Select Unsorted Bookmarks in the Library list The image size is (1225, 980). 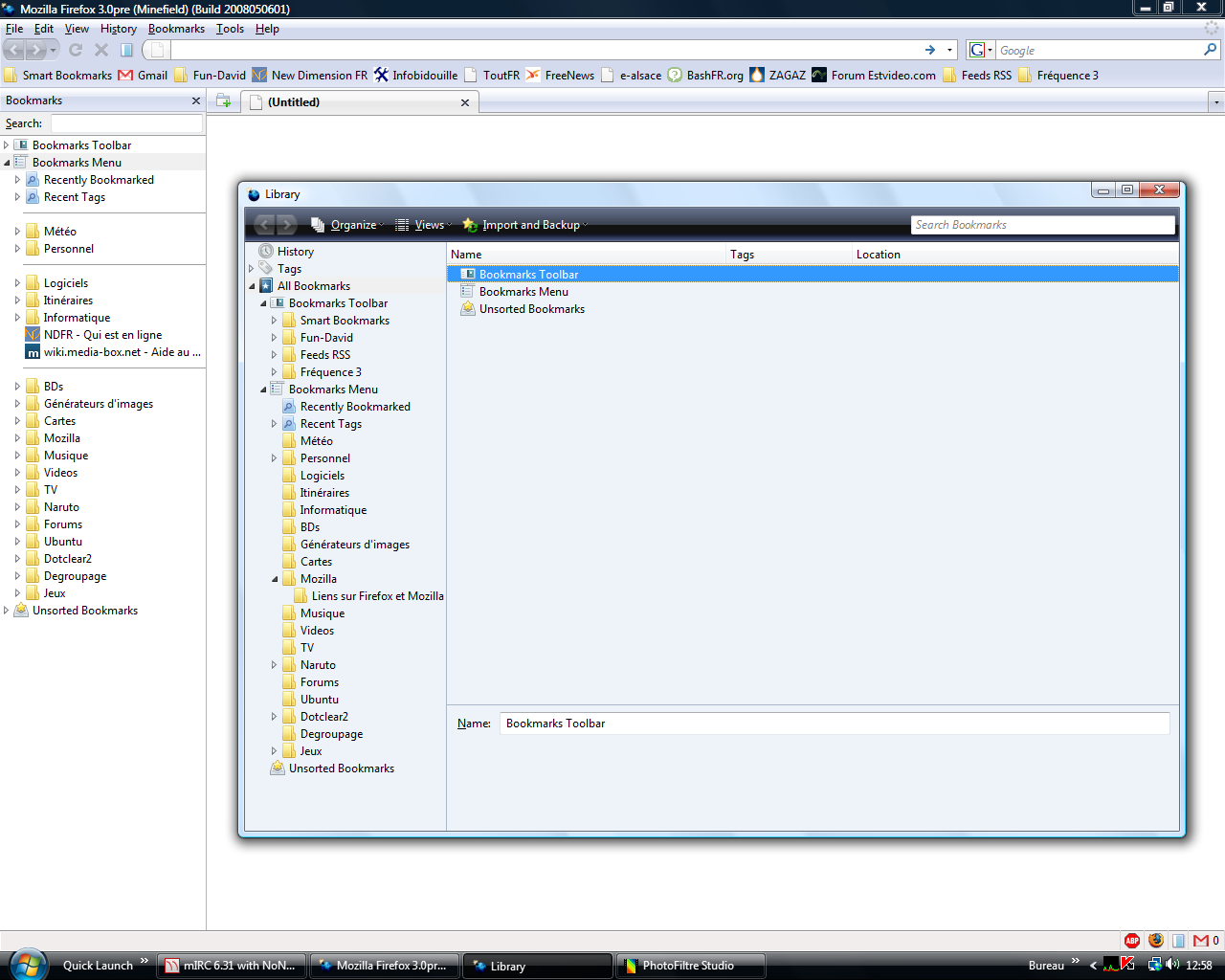(x=531, y=309)
